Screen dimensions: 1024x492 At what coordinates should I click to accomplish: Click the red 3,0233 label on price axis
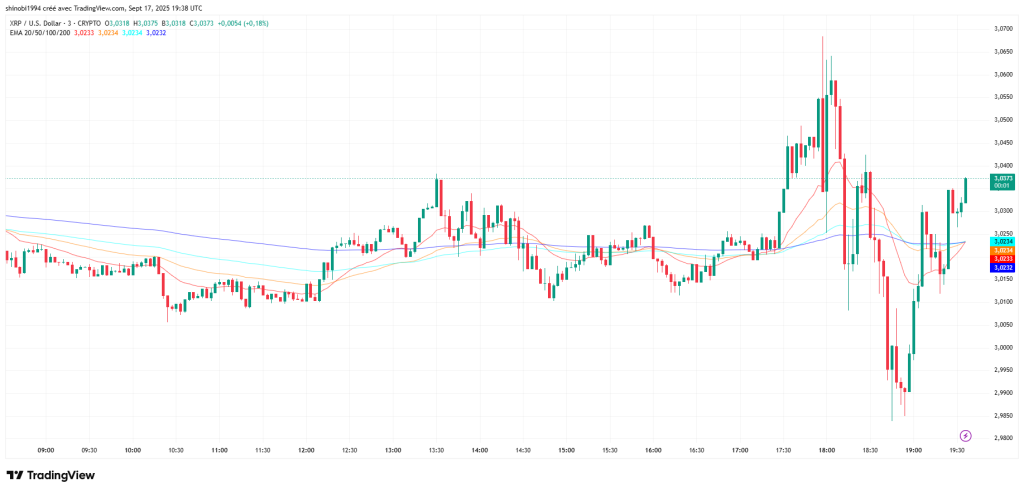[x=1001, y=259]
